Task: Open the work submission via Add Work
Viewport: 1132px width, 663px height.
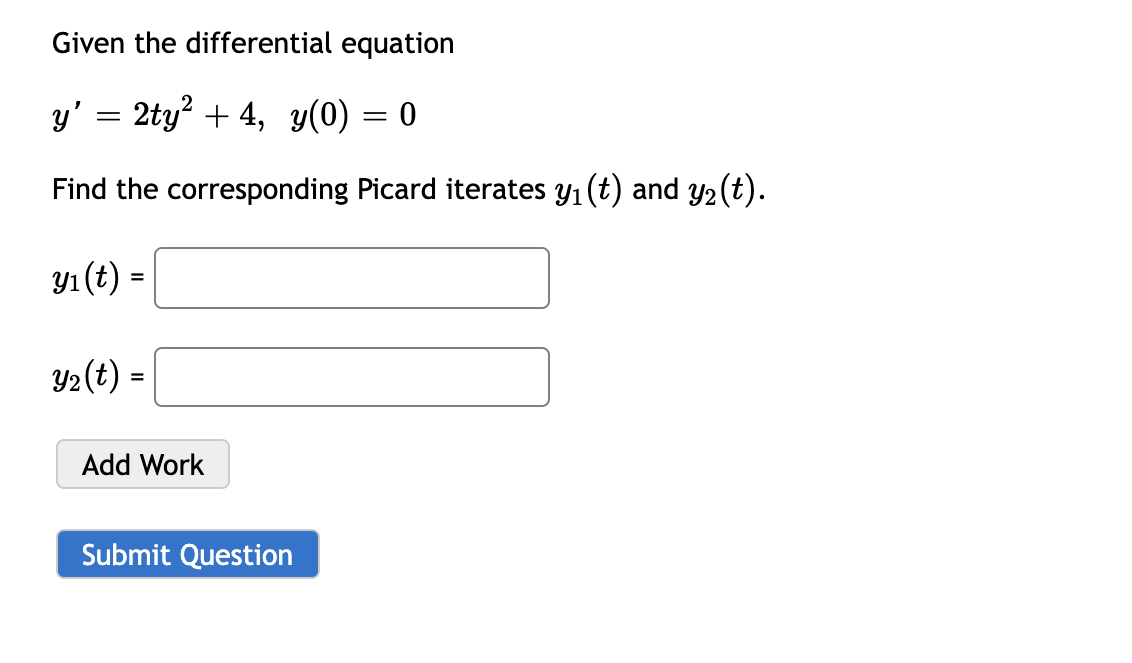Action: [142, 464]
